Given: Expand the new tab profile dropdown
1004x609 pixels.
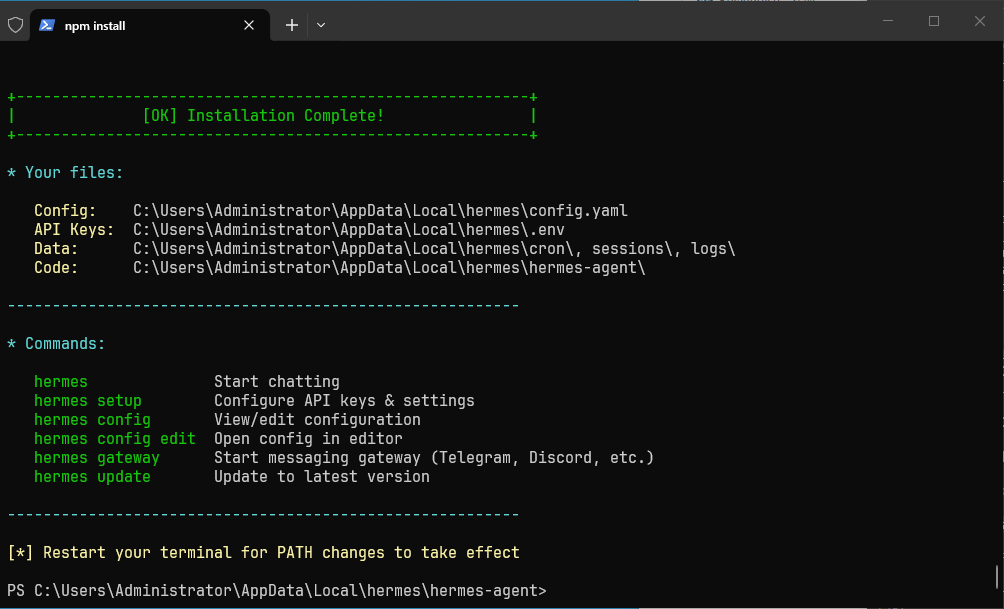Looking at the screenshot, I should [321, 25].
